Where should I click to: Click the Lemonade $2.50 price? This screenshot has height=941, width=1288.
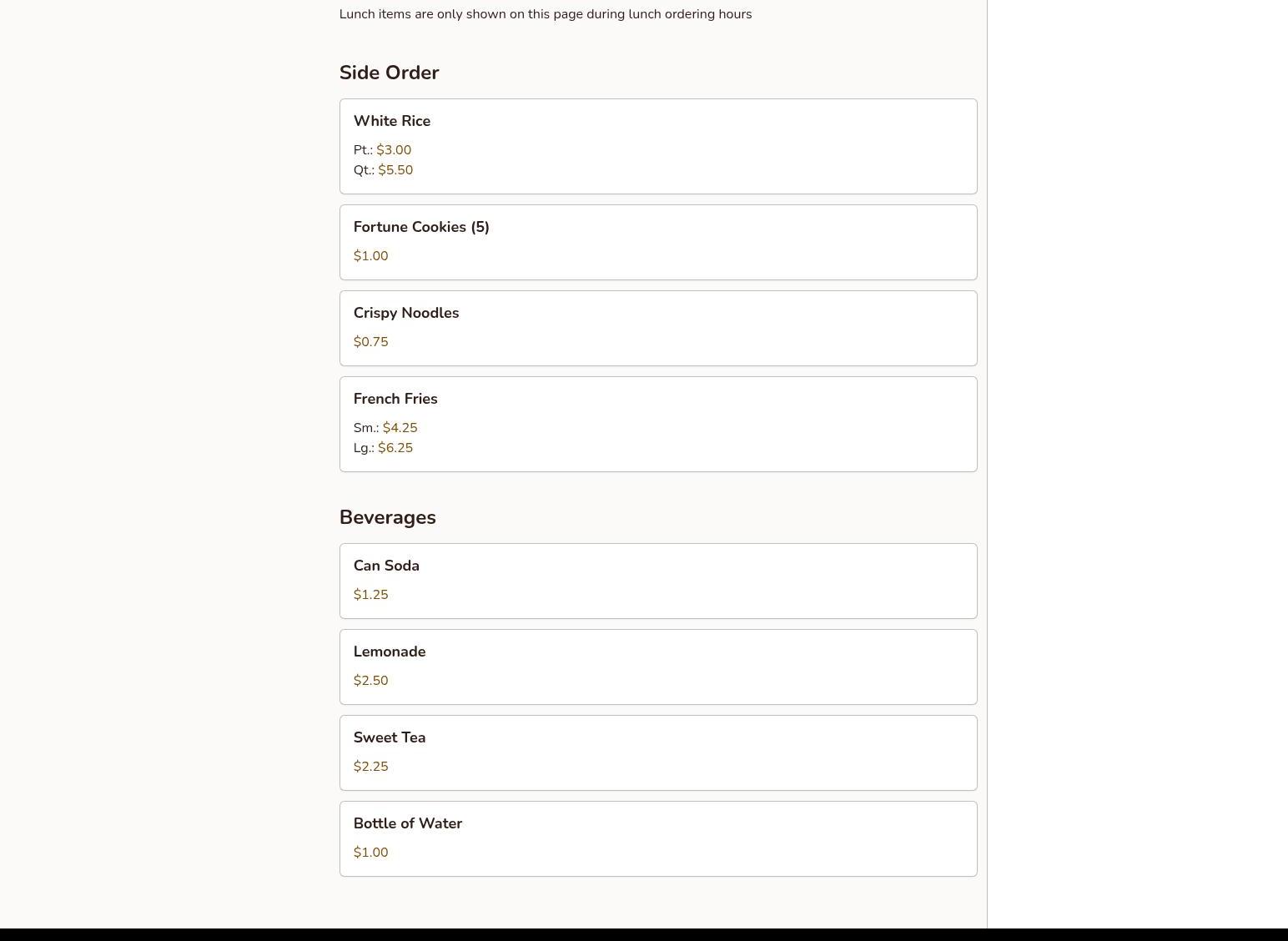point(370,681)
